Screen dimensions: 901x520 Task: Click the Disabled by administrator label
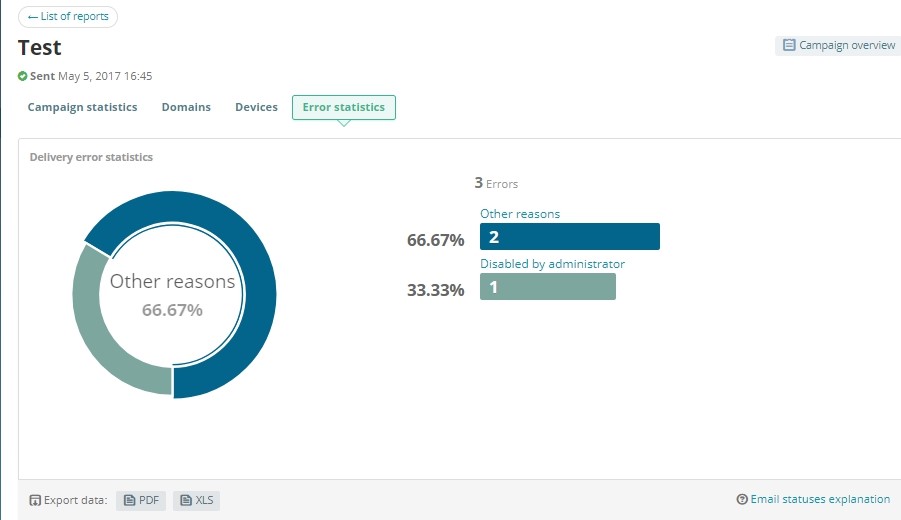click(x=552, y=264)
